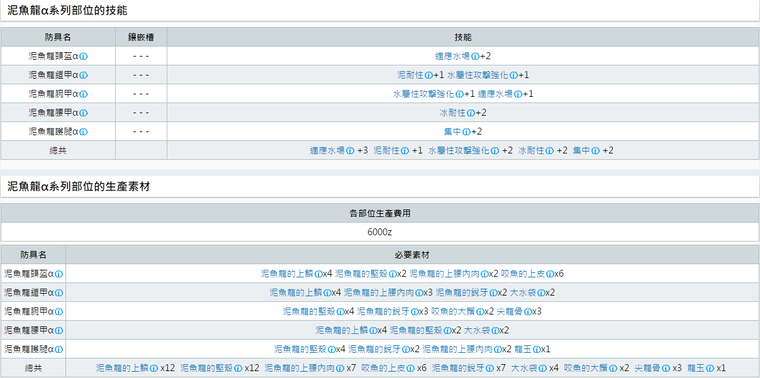Click the 技能 column header in skills table

pyautogui.click(x=463, y=37)
